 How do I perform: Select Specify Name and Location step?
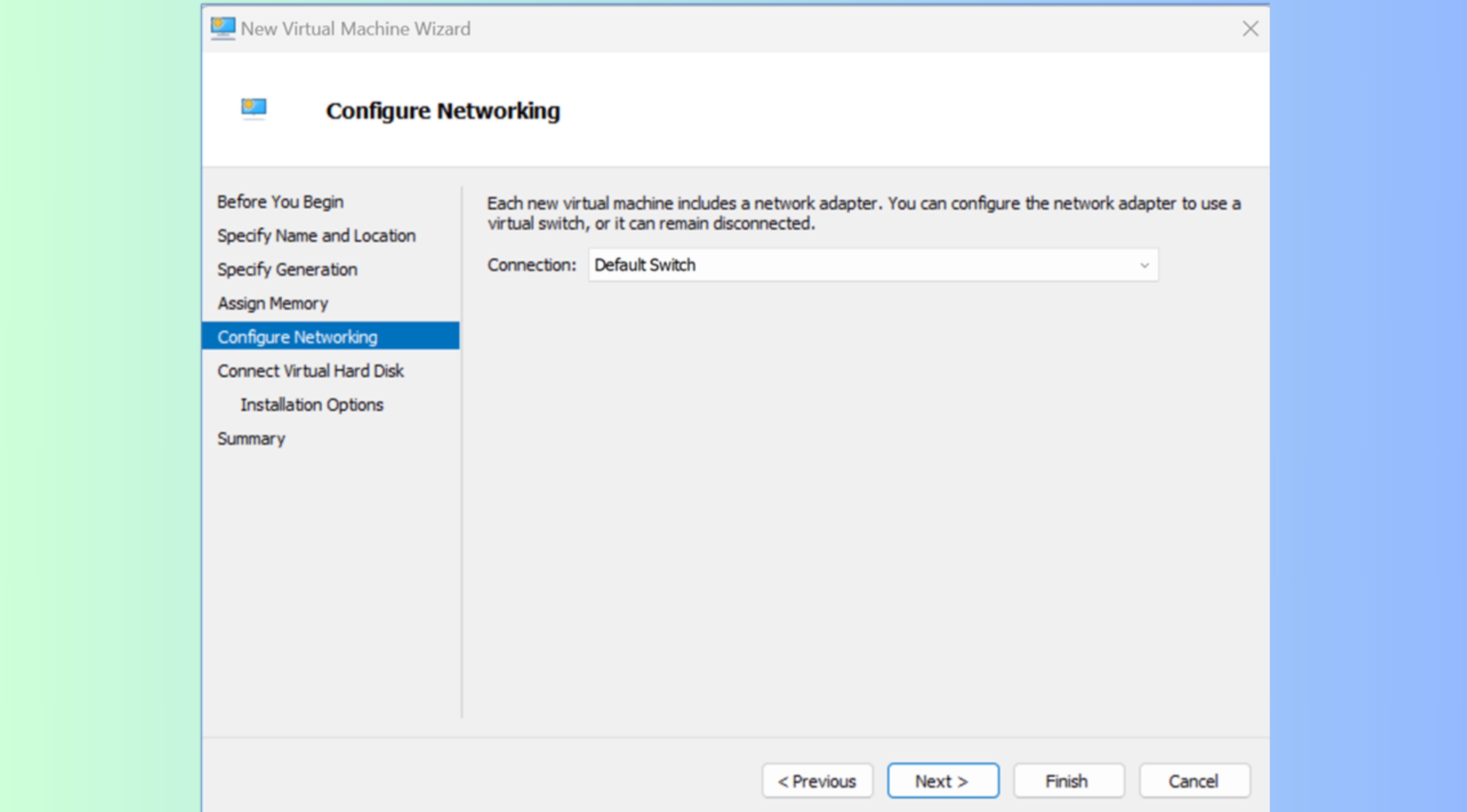(x=316, y=236)
